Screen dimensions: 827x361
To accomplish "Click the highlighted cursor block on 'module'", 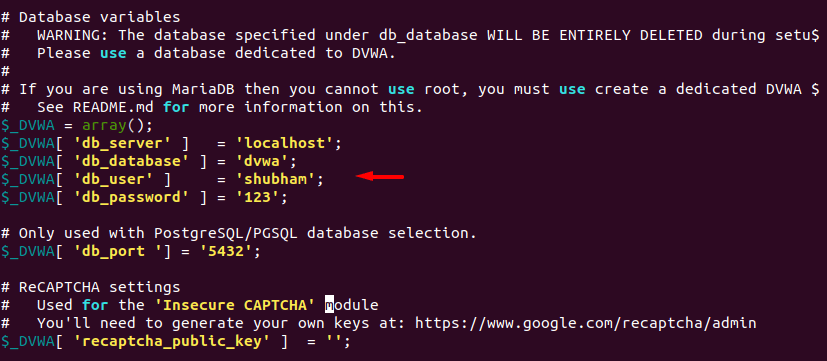I will 329,305.
